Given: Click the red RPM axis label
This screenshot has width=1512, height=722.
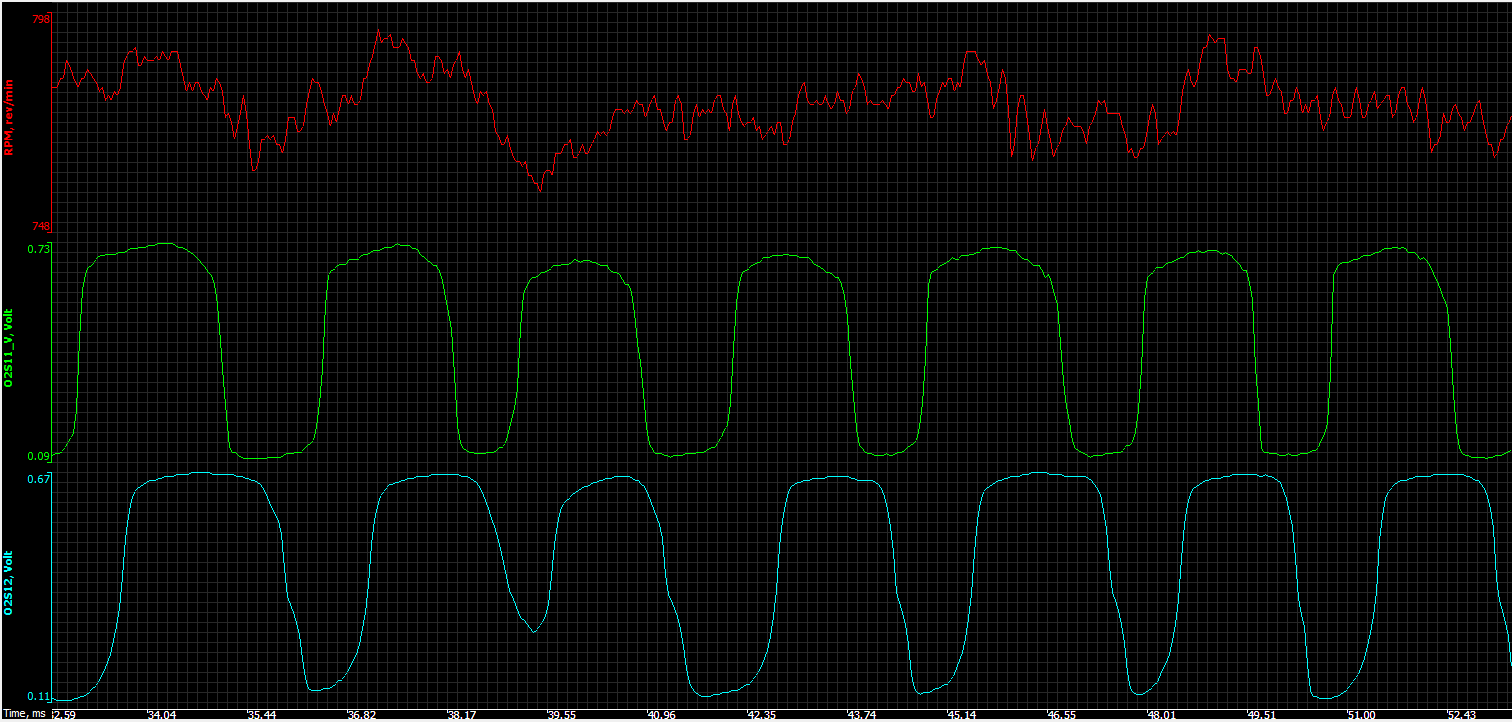Looking at the screenshot, I should coord(9,117).
